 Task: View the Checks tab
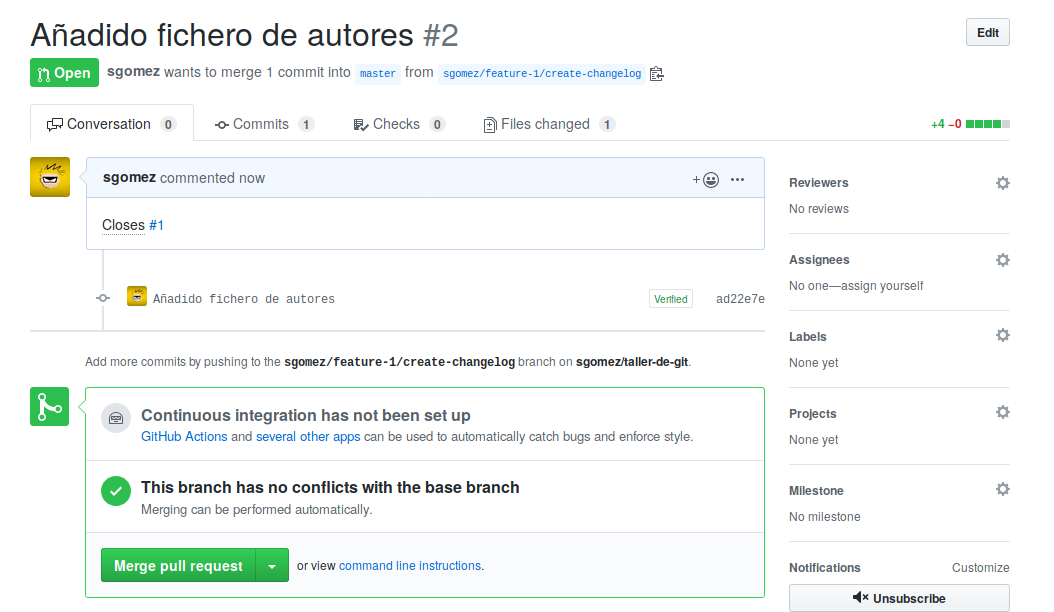393,123
